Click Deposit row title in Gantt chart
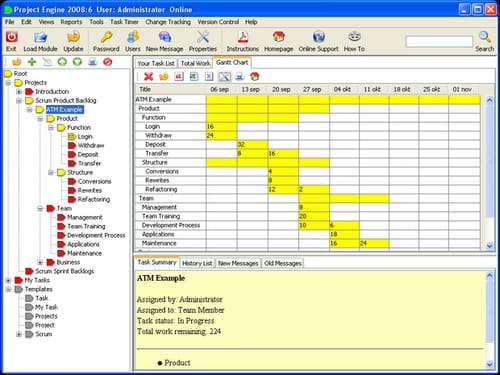The image size is (500, 375). [155, 144]
